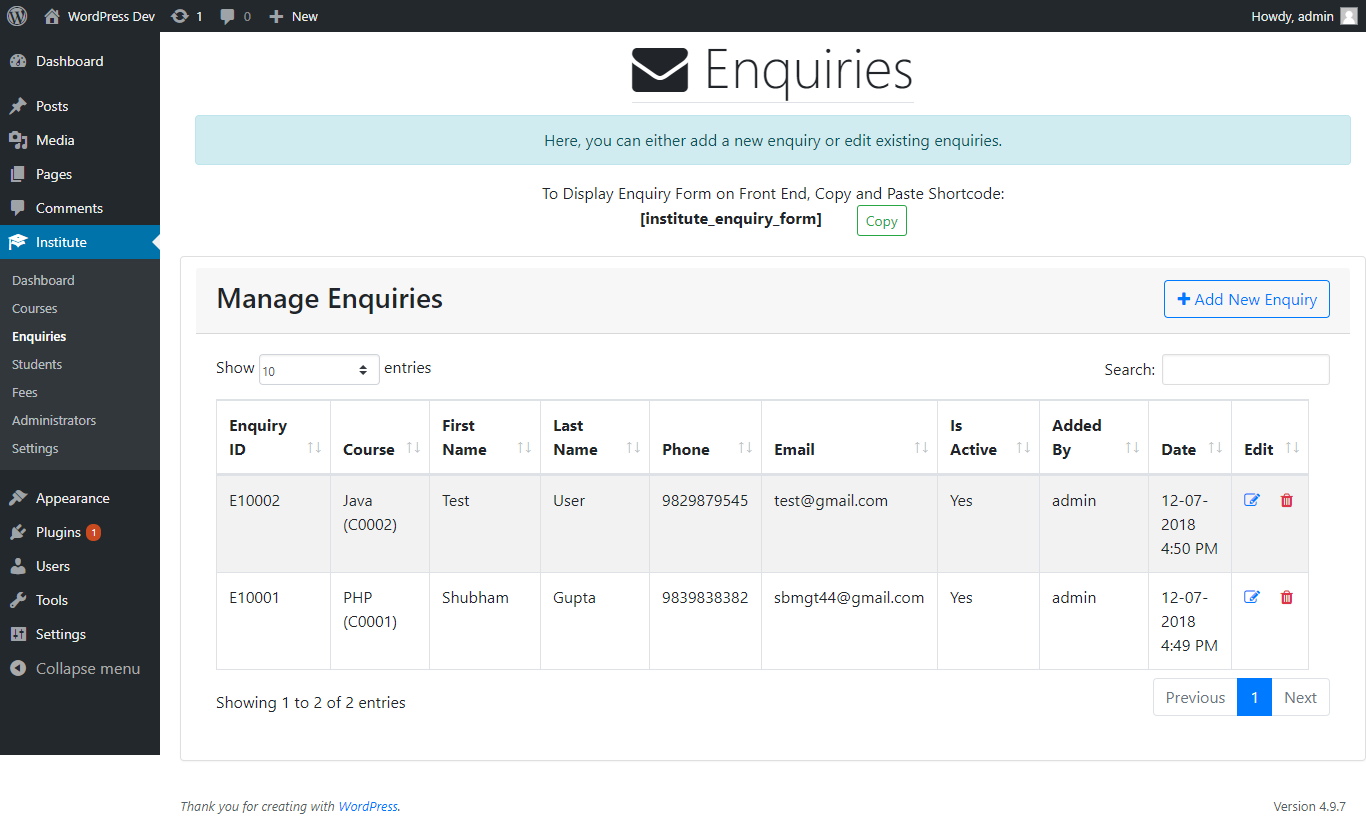Open the Enquiries submenu item

coord(39,336)
